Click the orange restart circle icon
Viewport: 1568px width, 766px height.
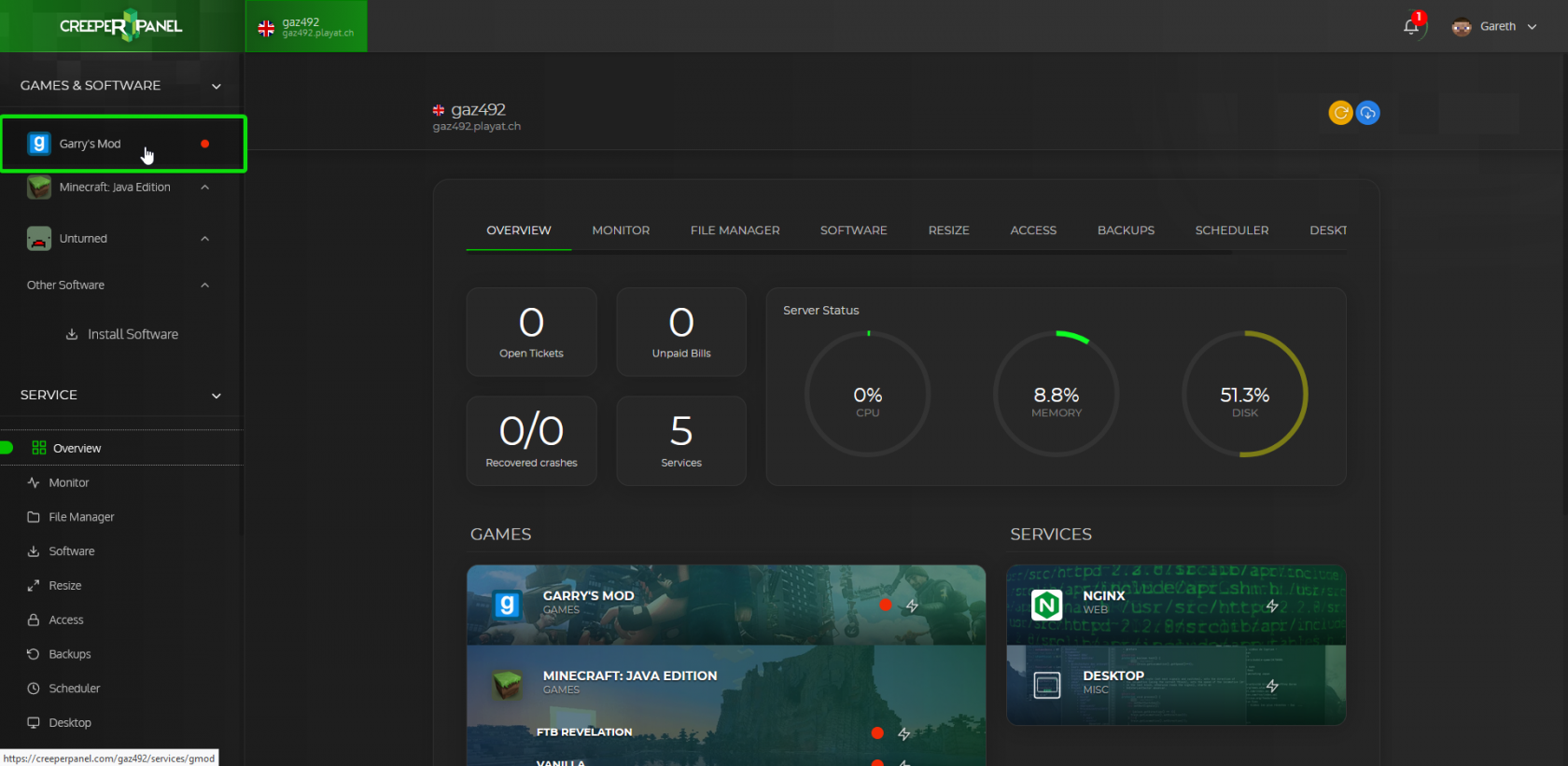click(x=1340, y=113)
